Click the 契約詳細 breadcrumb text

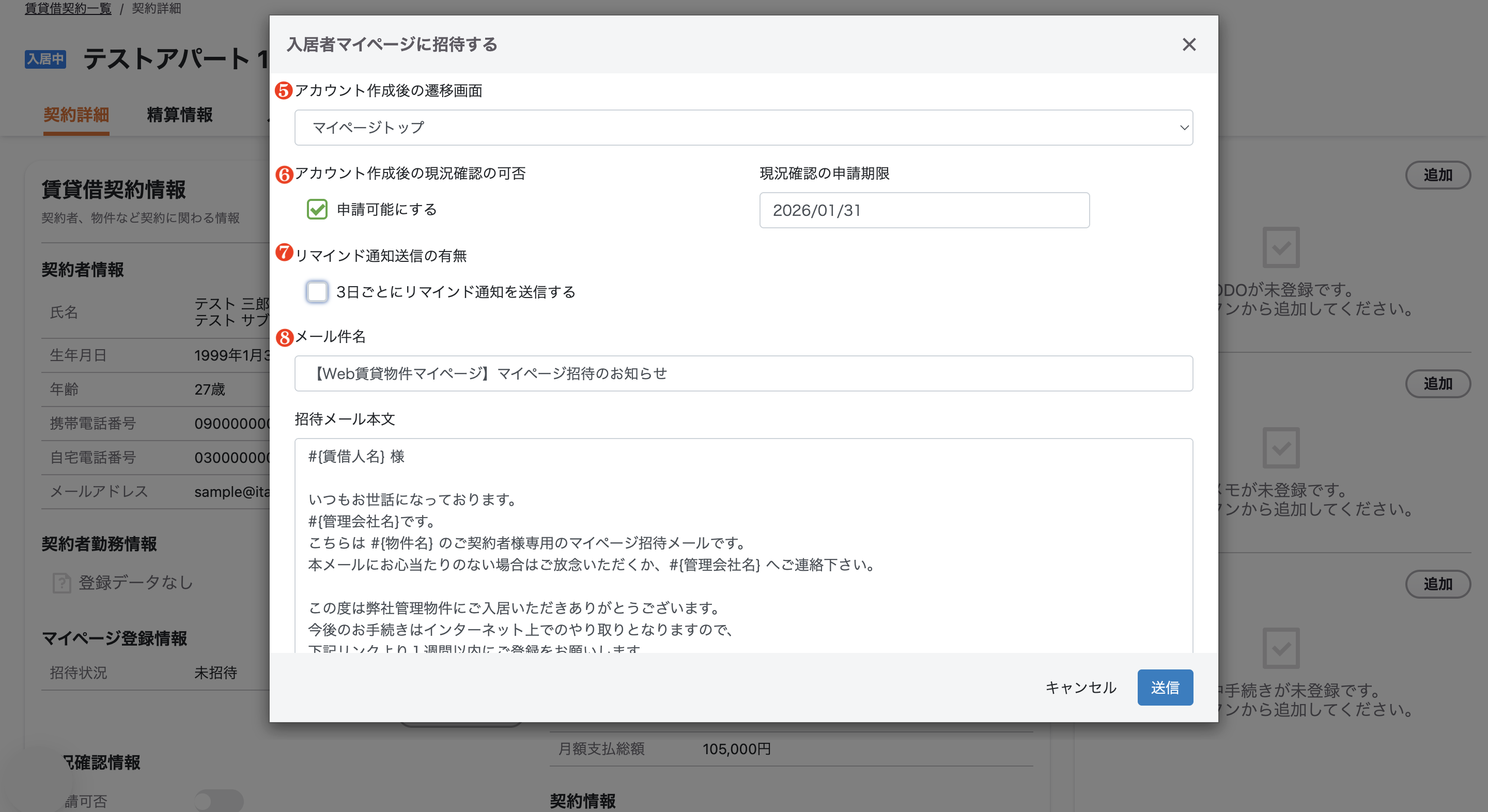[156, 9]
